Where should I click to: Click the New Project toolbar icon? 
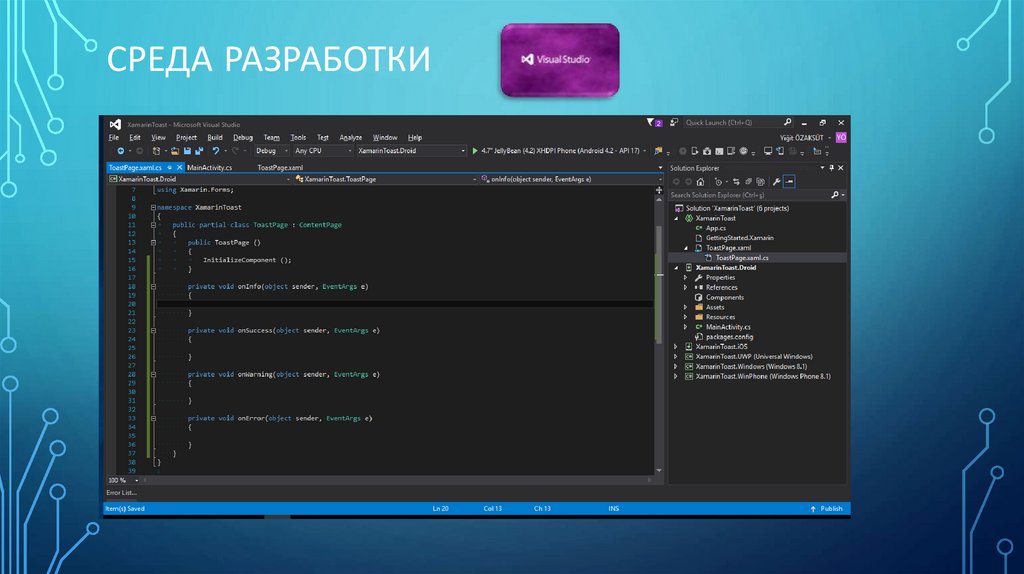157,151
